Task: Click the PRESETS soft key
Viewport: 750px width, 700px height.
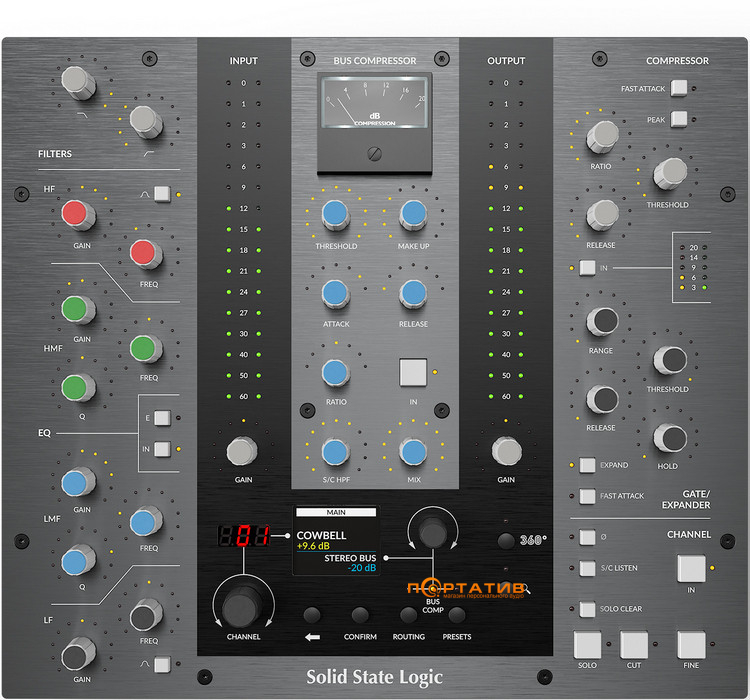Action: pos(457,615)
